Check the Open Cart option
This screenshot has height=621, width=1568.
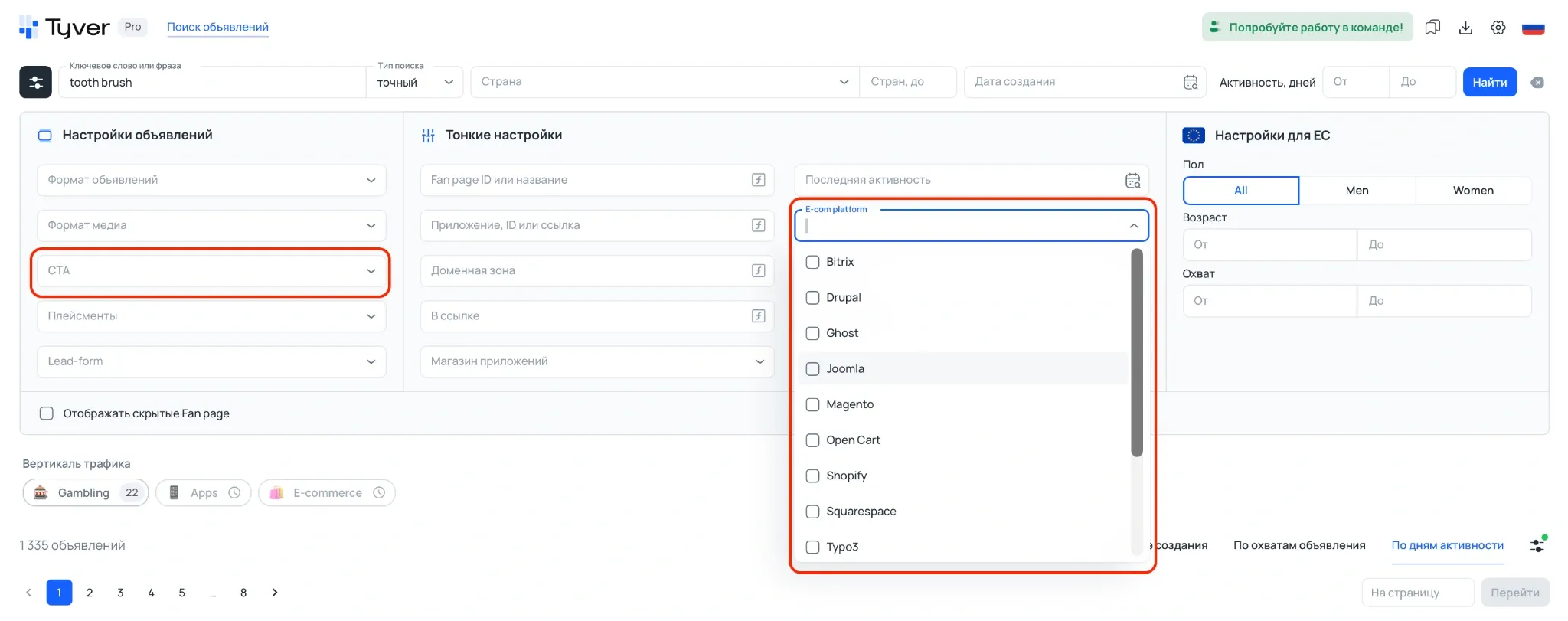812,440
